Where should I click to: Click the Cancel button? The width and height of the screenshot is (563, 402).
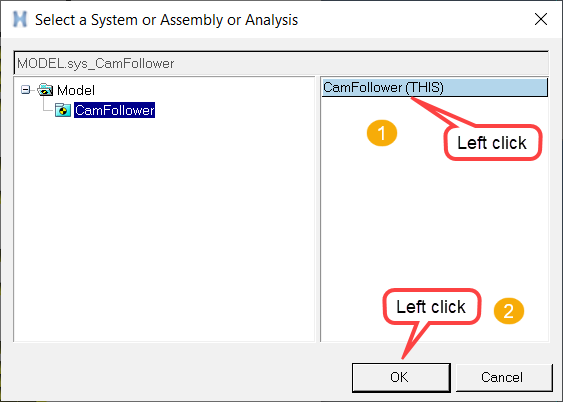coord(504,377)
